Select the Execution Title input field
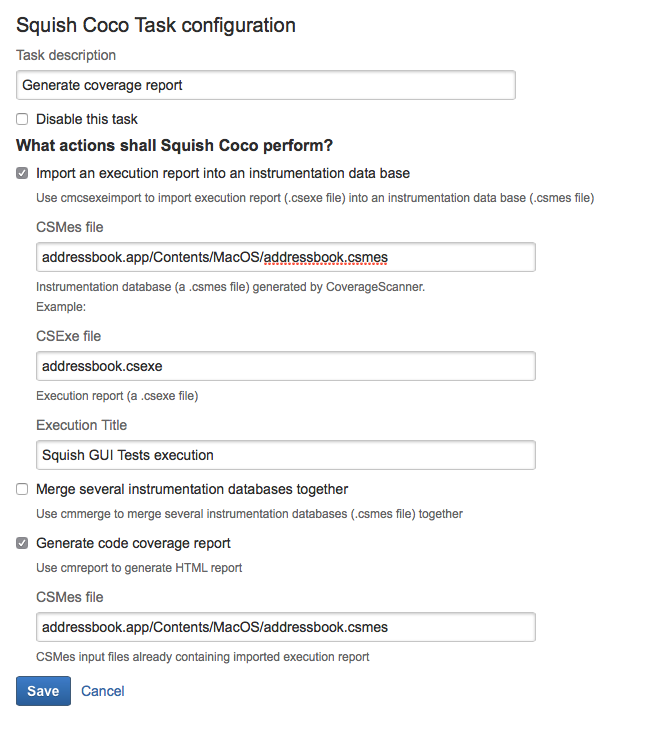 (285, 455)
